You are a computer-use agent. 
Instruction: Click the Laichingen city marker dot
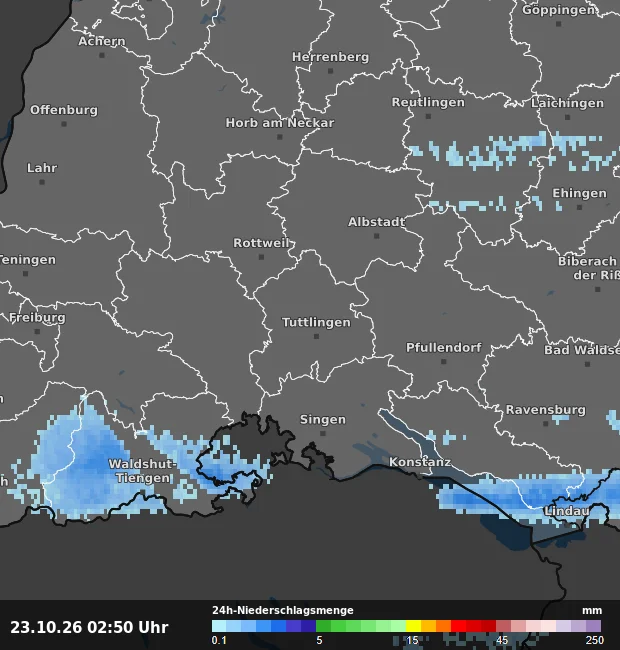coord(567,117)
